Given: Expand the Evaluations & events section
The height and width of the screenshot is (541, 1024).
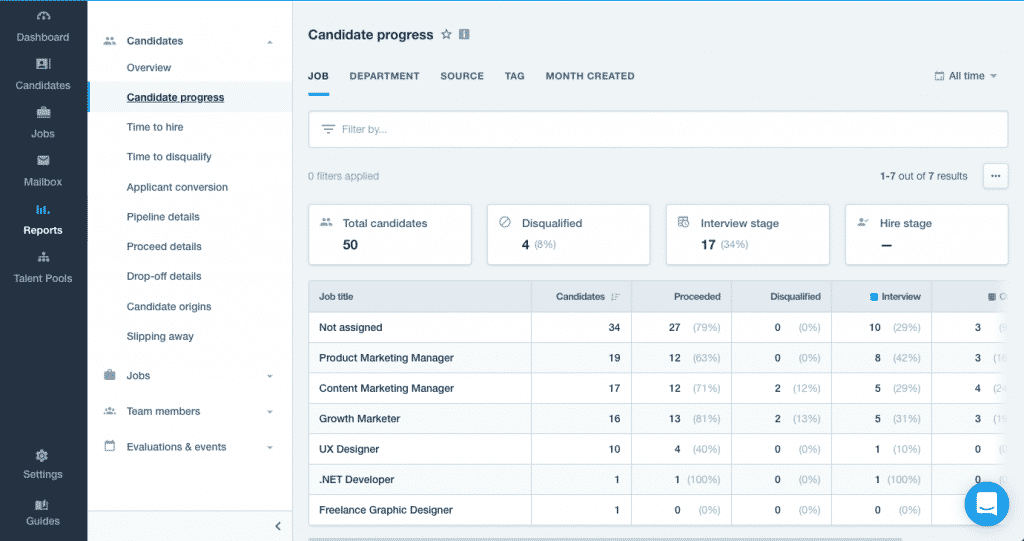Looking at the screenshot, I should pyautogui.click(x=269, y=448).
